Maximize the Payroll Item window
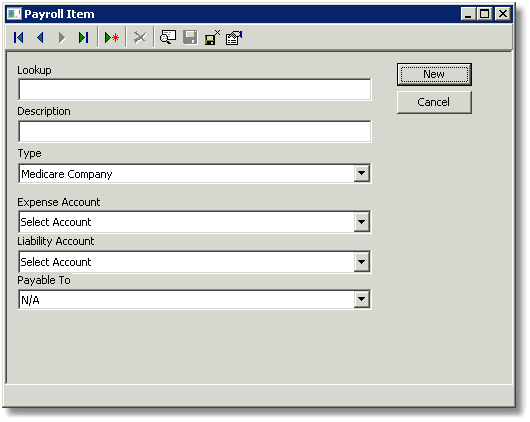Image resolution: width=530 pixels, height=422 pixels. [x=485, y=14]
